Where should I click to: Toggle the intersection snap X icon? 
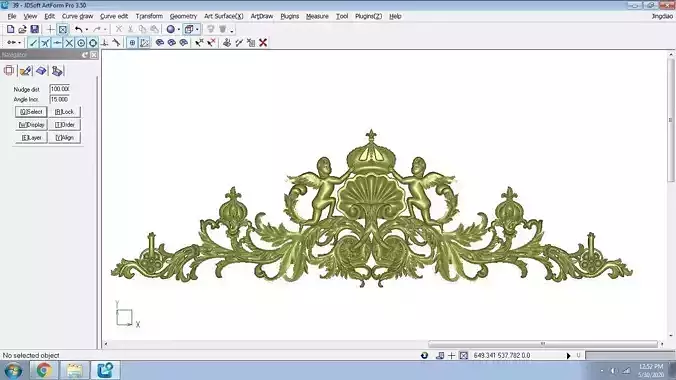point(69,43)
